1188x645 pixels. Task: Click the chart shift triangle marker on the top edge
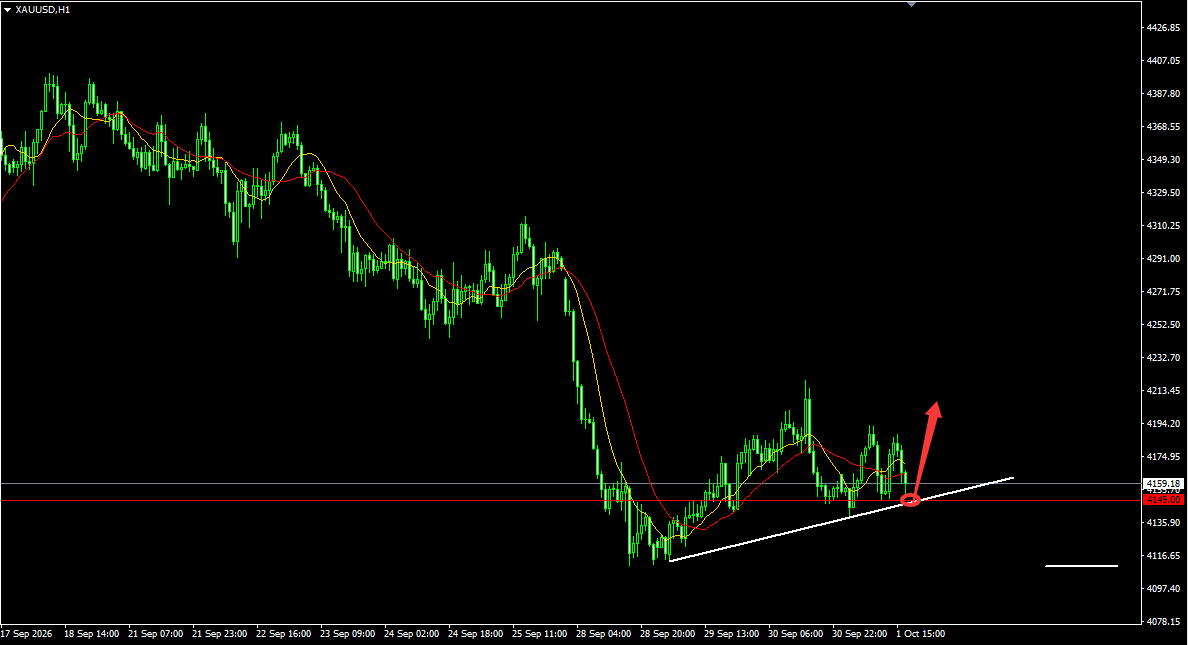911,5
